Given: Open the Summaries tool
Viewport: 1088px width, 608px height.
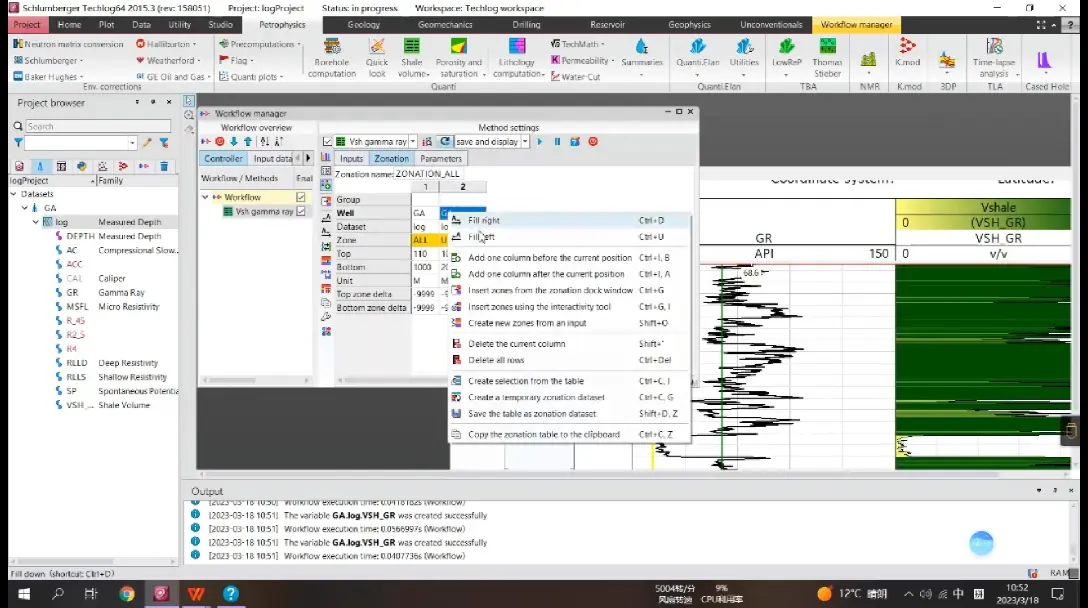Looking at the screenshot, I should (x=642, y=53).
